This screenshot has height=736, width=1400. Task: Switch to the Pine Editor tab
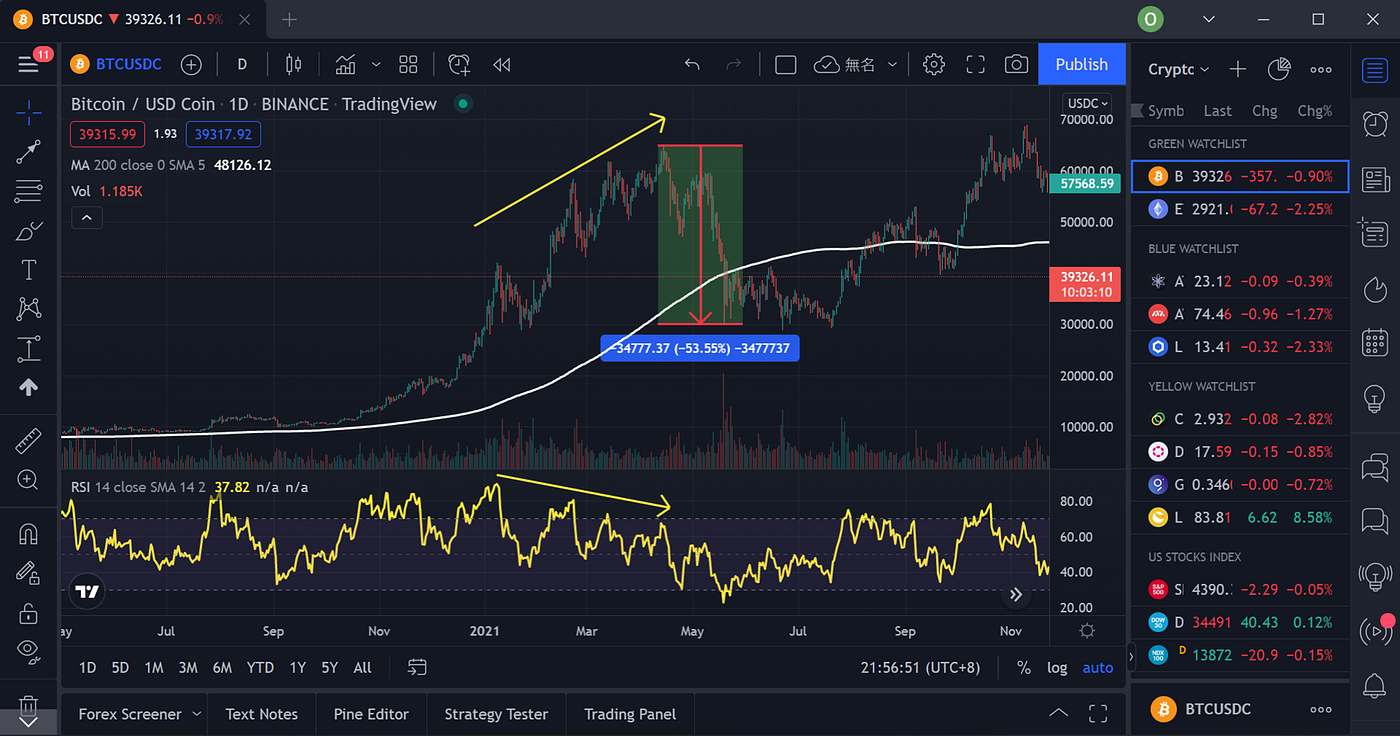pyautogui.click(x=371, y=714)
